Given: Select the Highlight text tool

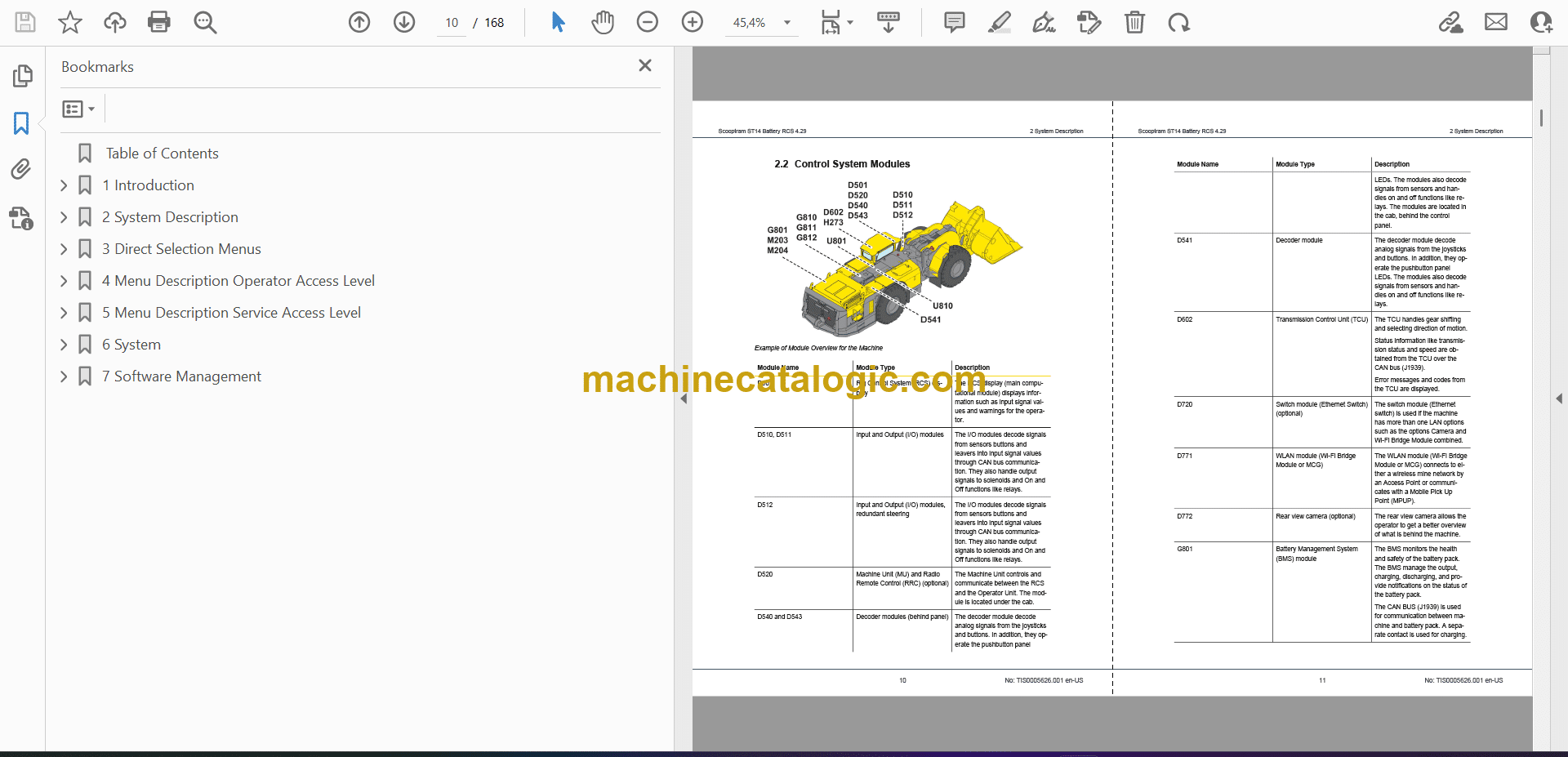Looking at the screenshot, I should pos(999,22).
